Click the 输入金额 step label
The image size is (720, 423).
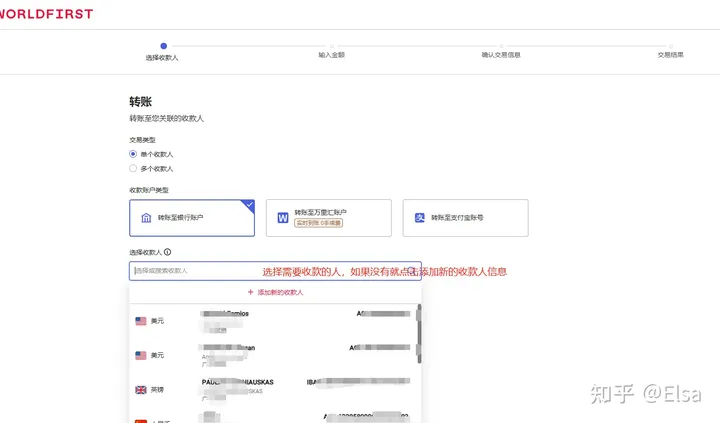coord(332,55)
